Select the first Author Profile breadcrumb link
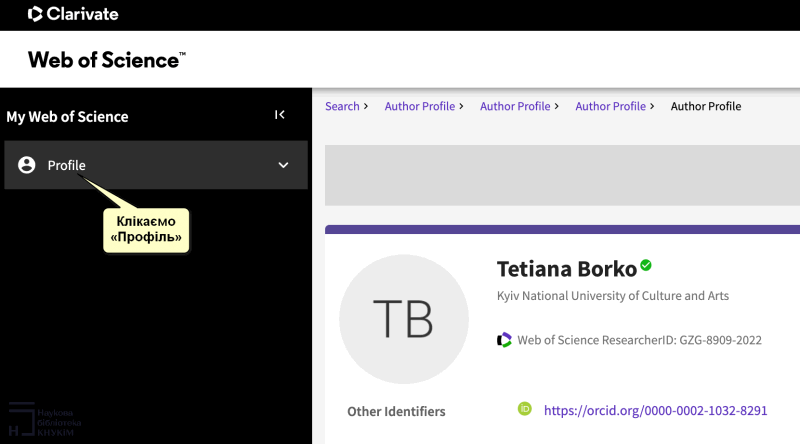 click(419, 106)
